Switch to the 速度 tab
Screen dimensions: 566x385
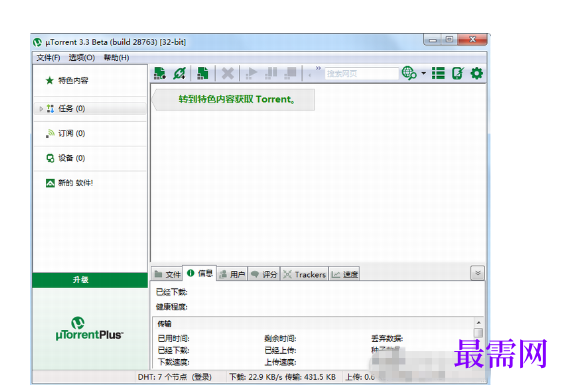[344, 274]
